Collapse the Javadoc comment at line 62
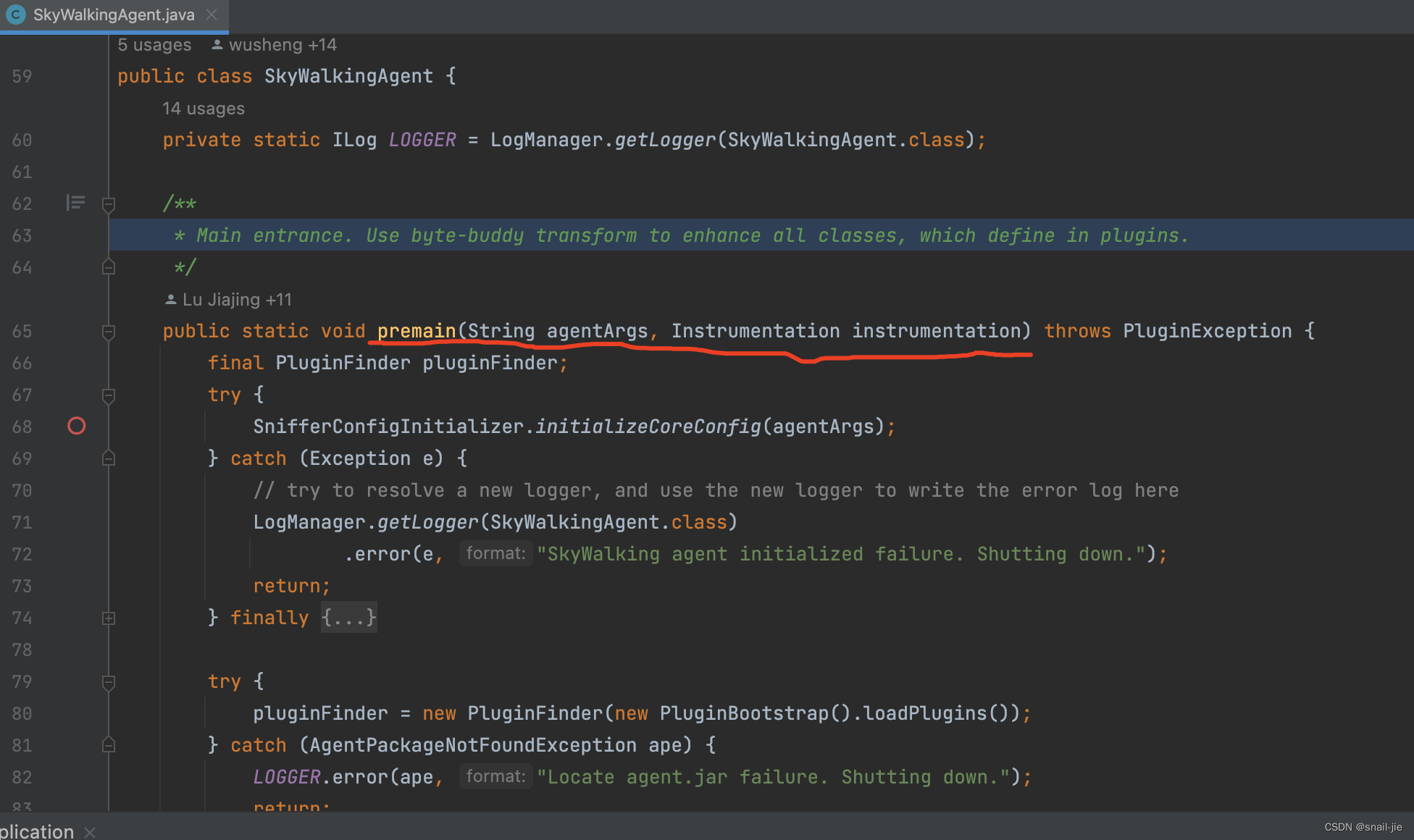The image size is (1414, 840). click(x=109, y=204)
